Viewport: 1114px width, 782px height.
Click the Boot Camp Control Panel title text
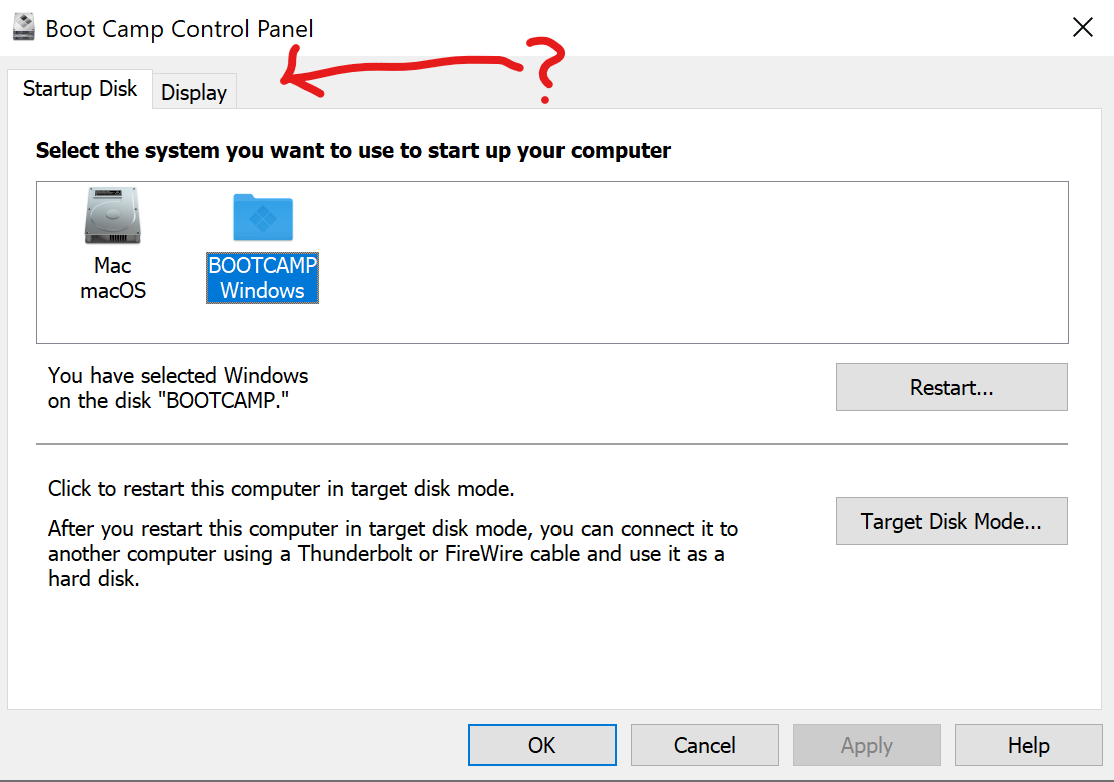(180, 28)
